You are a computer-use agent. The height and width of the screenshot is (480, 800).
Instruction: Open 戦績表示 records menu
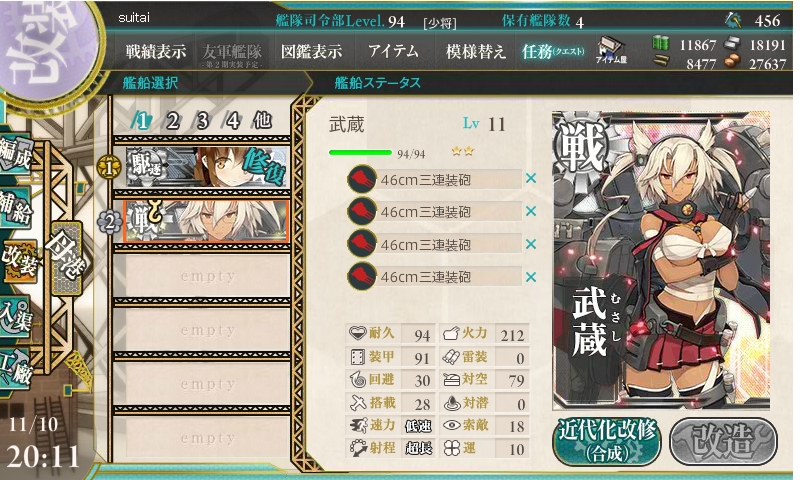tap(156, 52)
